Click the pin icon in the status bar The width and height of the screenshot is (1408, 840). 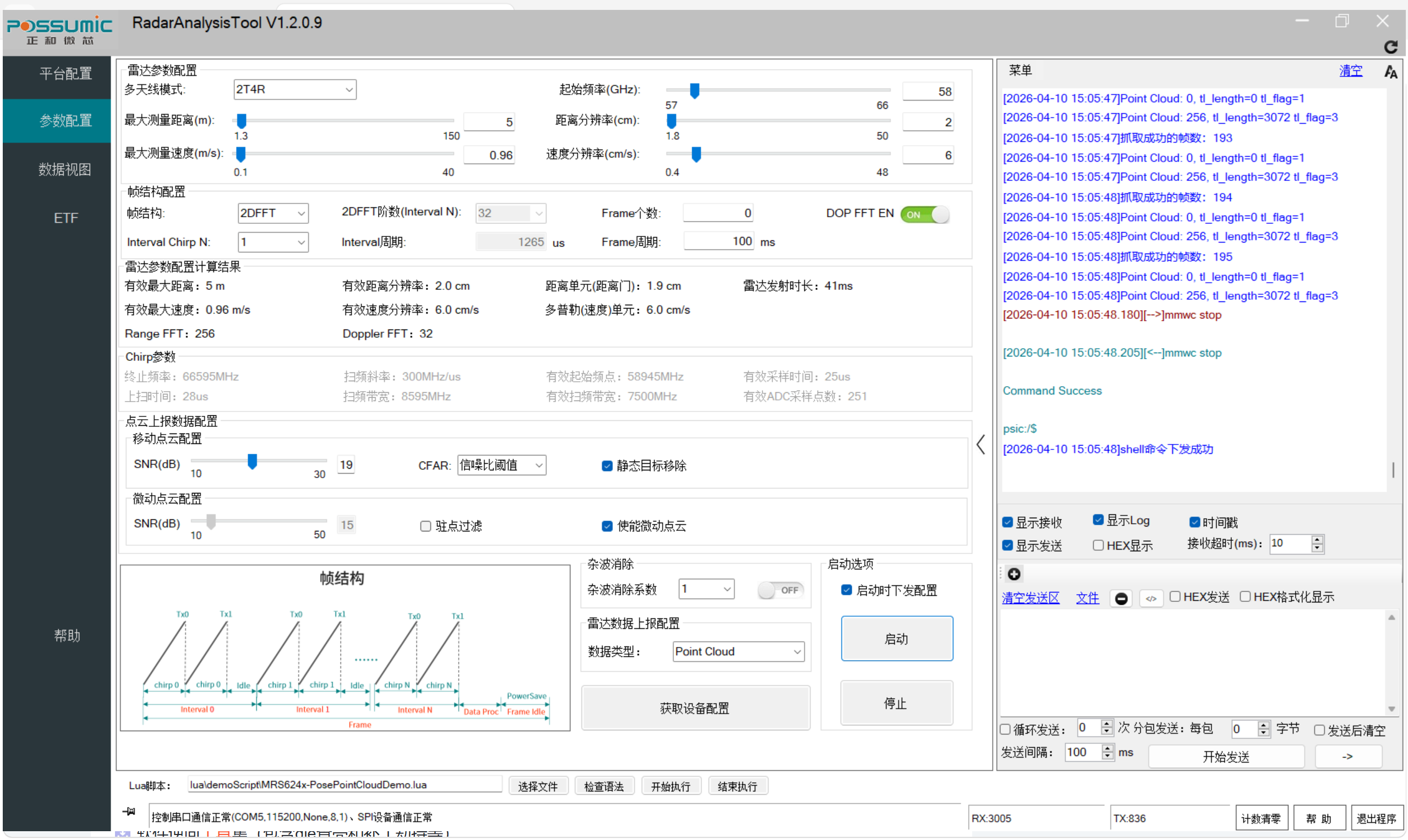(129, 812)
